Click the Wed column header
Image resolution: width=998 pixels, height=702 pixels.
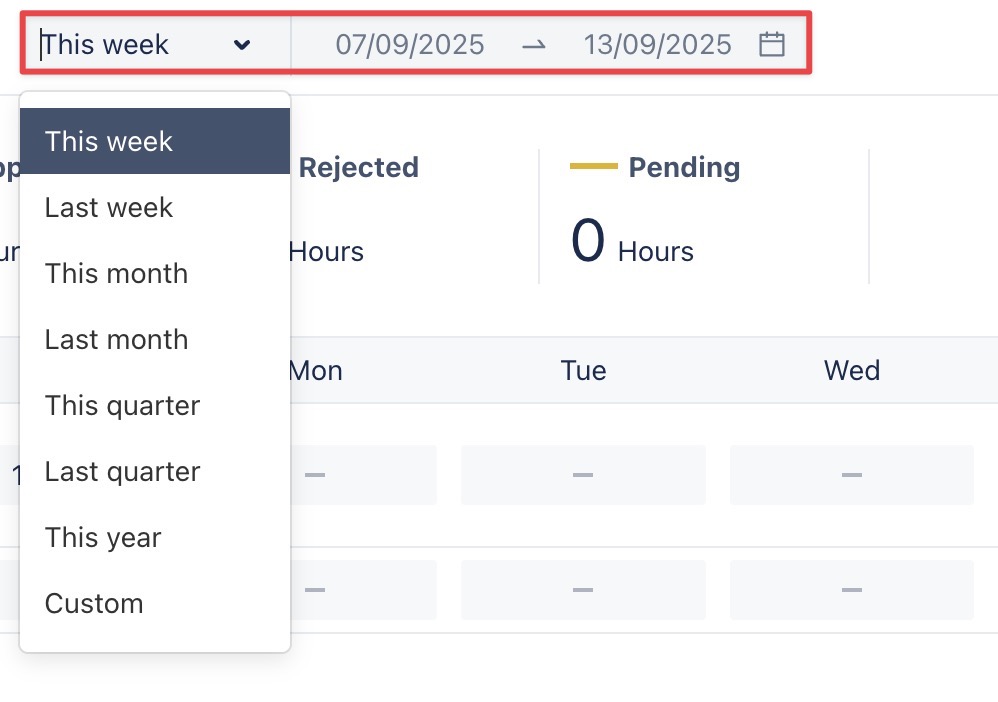851,371
